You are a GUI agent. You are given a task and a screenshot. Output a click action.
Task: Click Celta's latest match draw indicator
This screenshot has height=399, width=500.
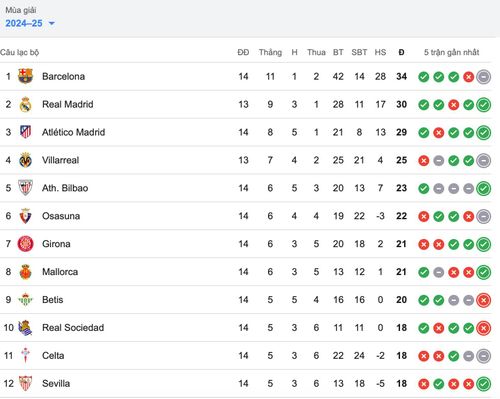[x=483, y=356]
